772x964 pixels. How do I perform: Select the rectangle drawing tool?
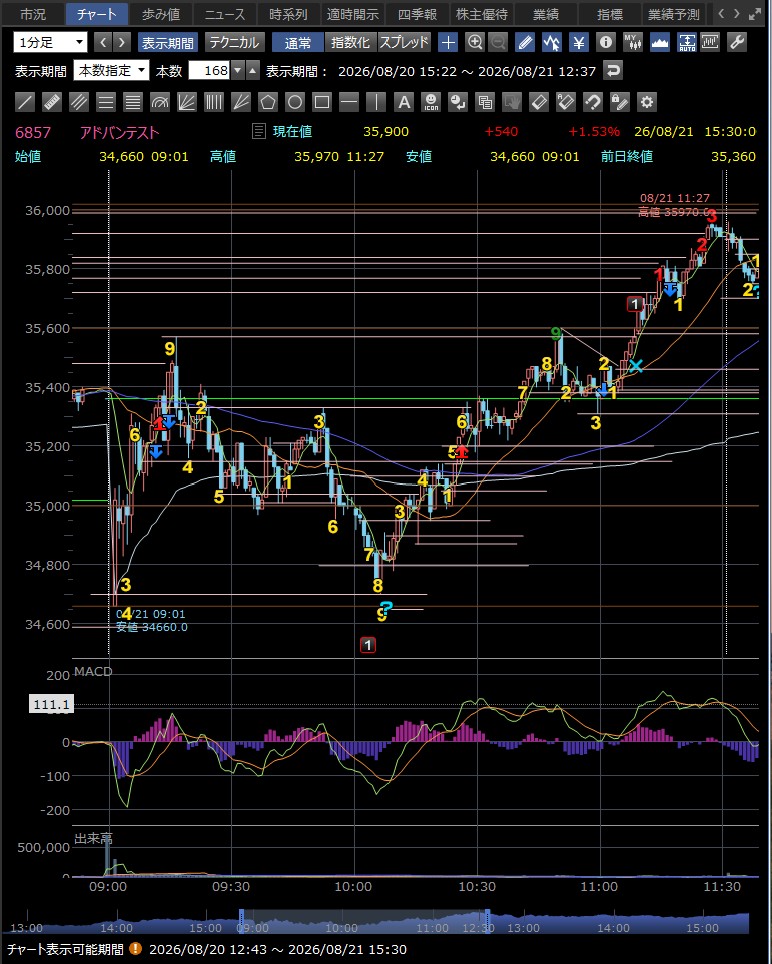tap(322, 101)
